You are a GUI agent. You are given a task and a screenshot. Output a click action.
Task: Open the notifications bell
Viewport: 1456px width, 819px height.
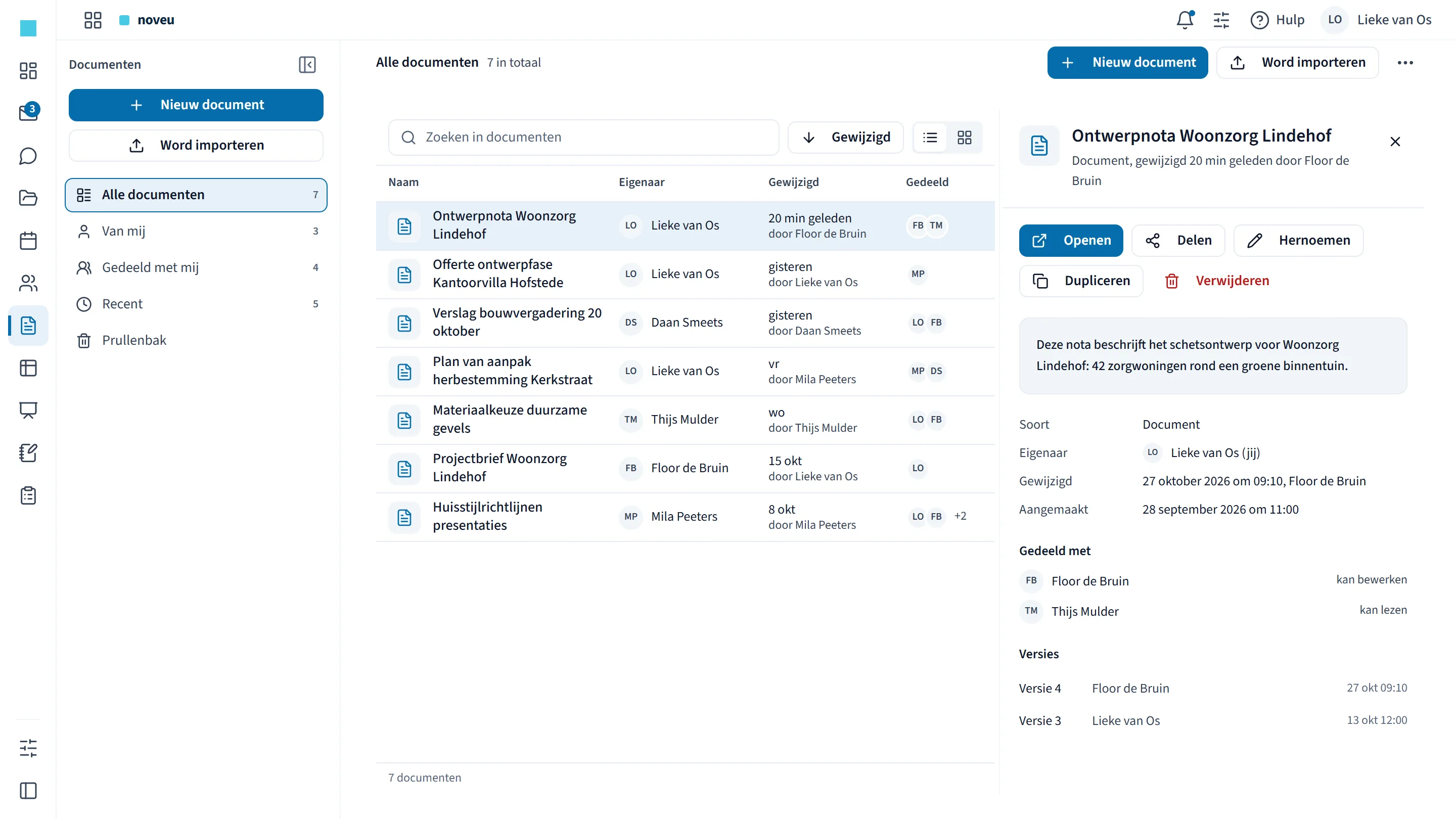[1185, 20]
